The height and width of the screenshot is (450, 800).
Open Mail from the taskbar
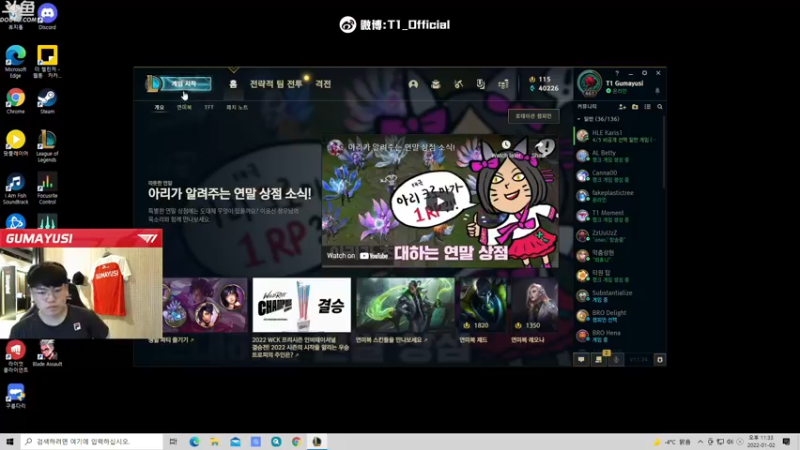tap(235, 442)
